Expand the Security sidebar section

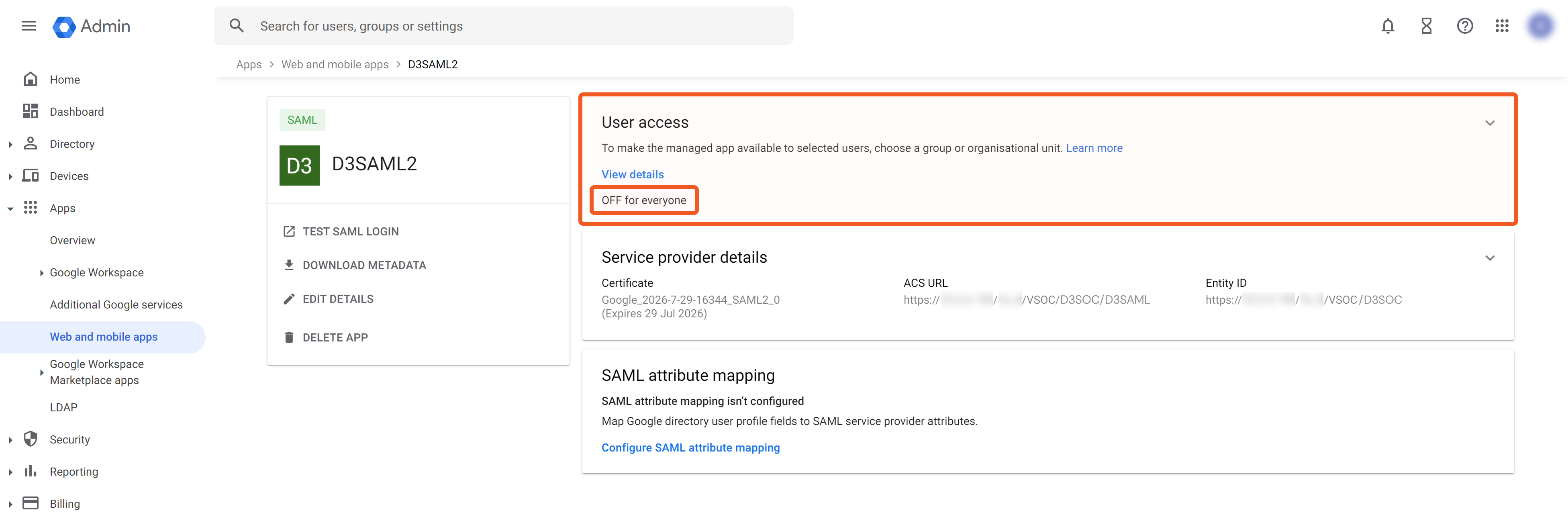click(x=10, y=439)
